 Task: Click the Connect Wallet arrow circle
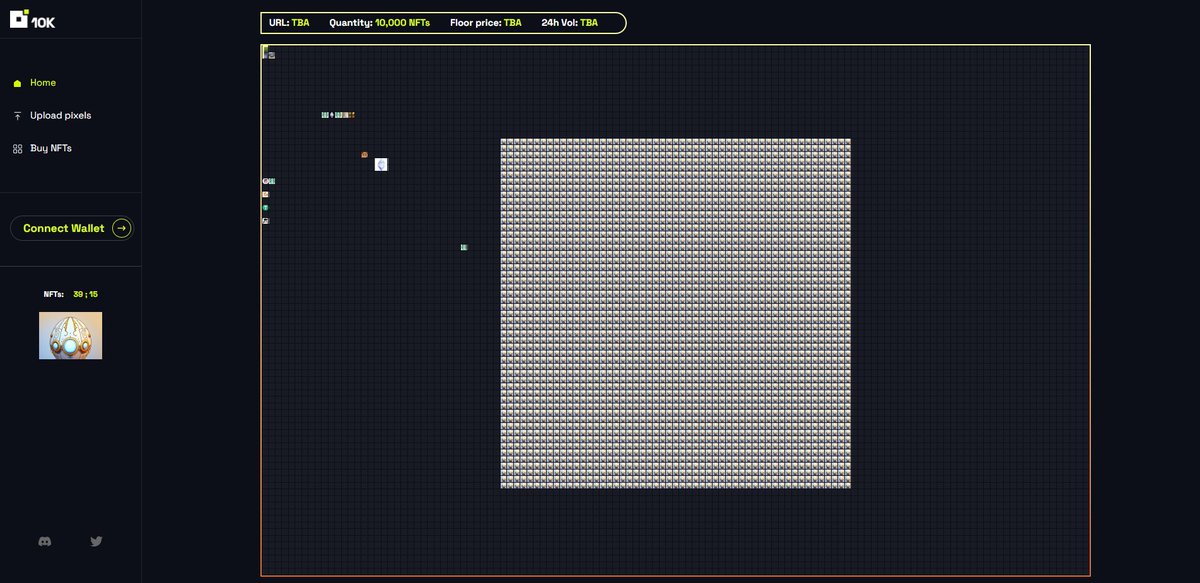(x=121, y=228)
